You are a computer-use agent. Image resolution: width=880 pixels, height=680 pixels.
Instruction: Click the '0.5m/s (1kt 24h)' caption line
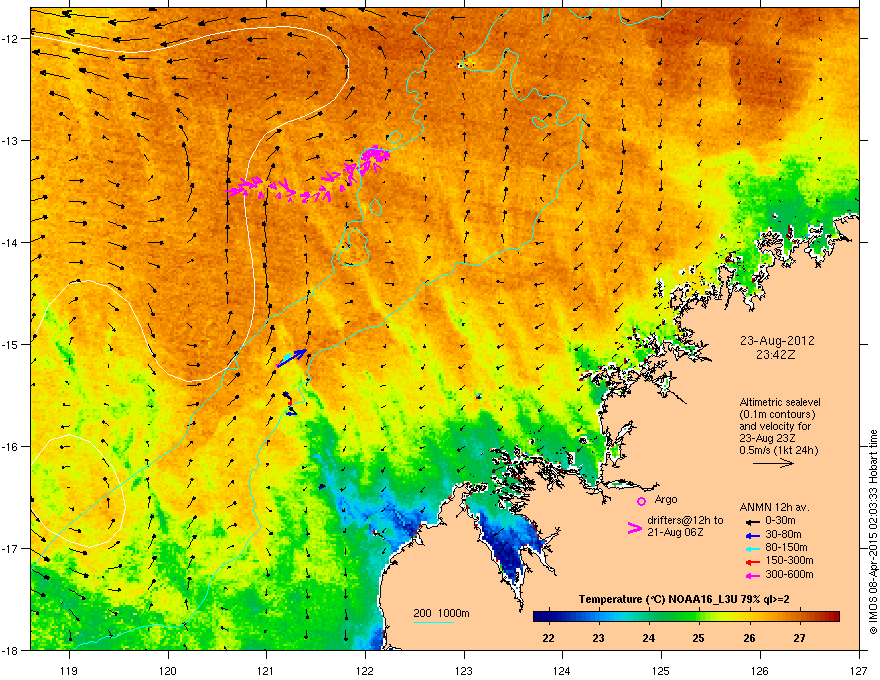tap(779, 450)
